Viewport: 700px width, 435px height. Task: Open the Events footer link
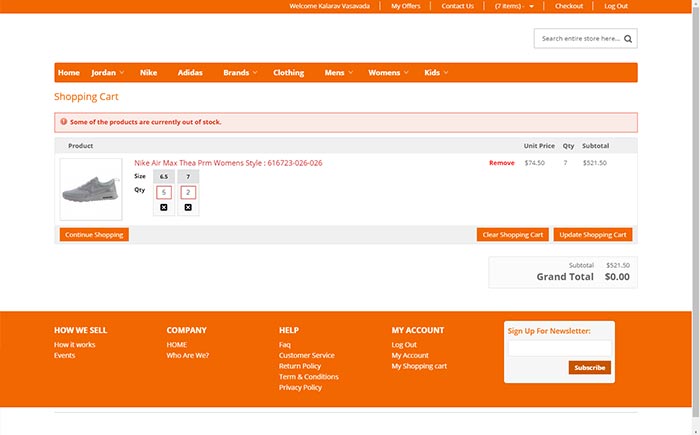tap(64, 355)
